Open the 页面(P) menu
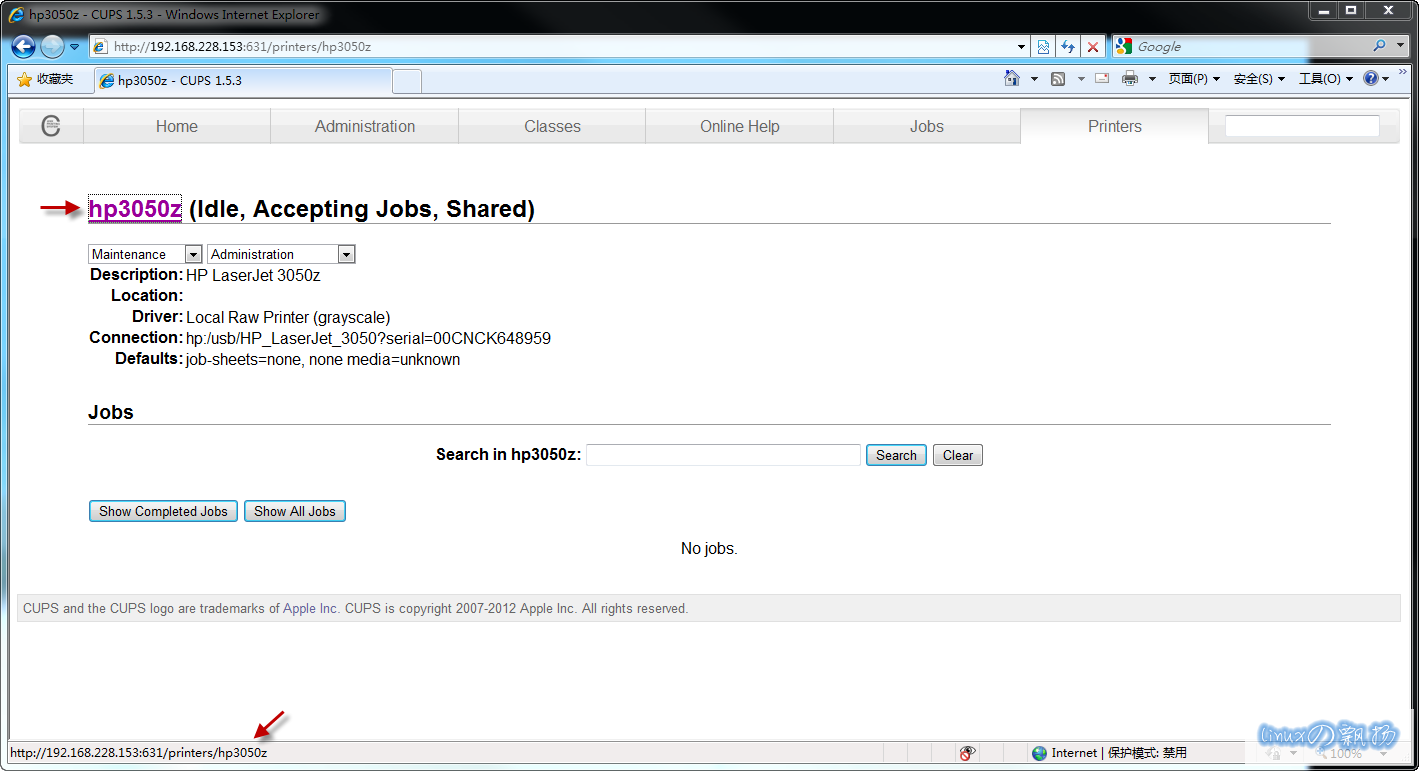 coord(1194,79)
